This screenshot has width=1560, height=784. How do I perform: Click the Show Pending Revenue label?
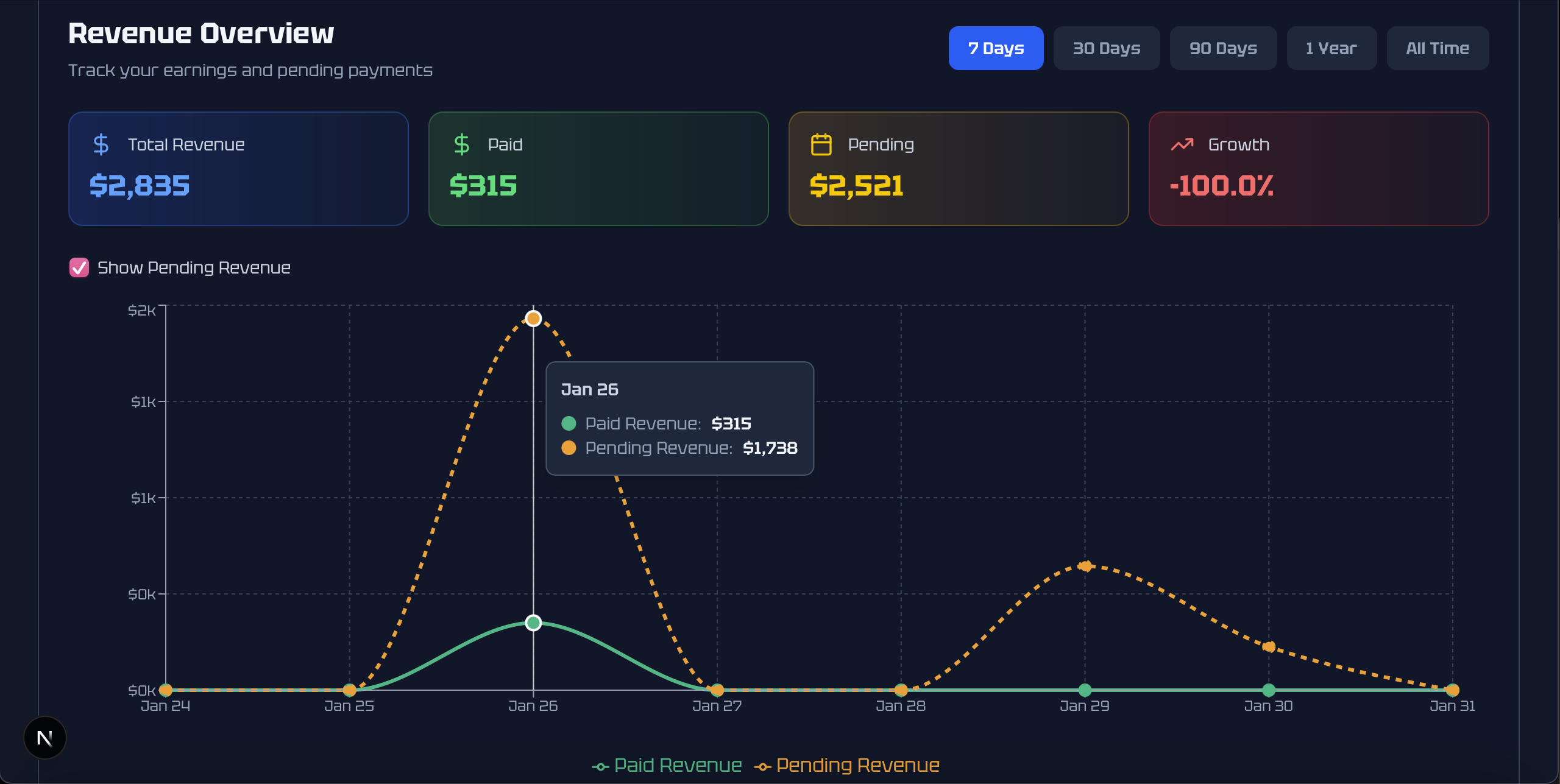pyautogui.click(x=194, y=267)
